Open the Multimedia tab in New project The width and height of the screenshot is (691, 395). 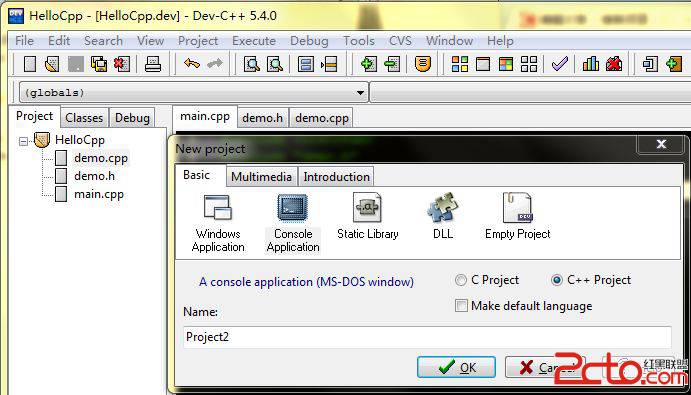[x=261, y=177]
